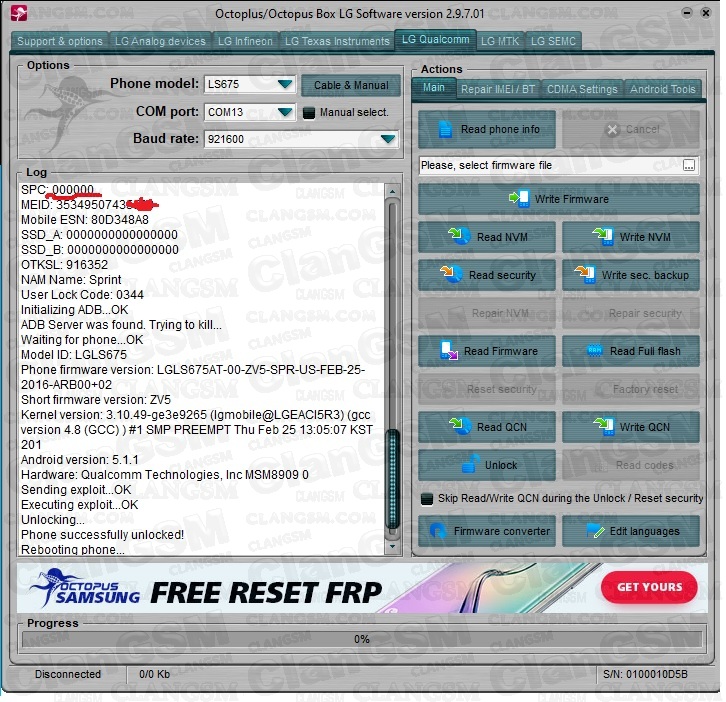Click the OTKSL: 916352 log line
The width and height of the screenshot is (726, 702).
click(x=64, y=265)
